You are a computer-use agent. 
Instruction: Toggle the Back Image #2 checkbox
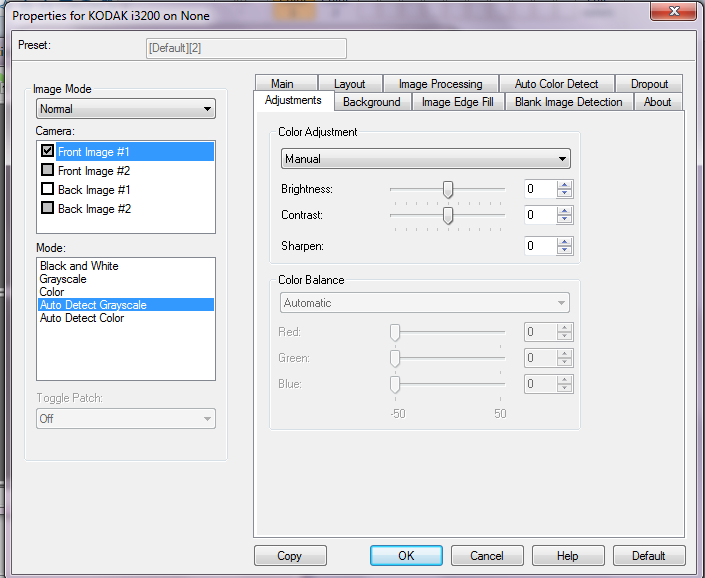[47, 208]
